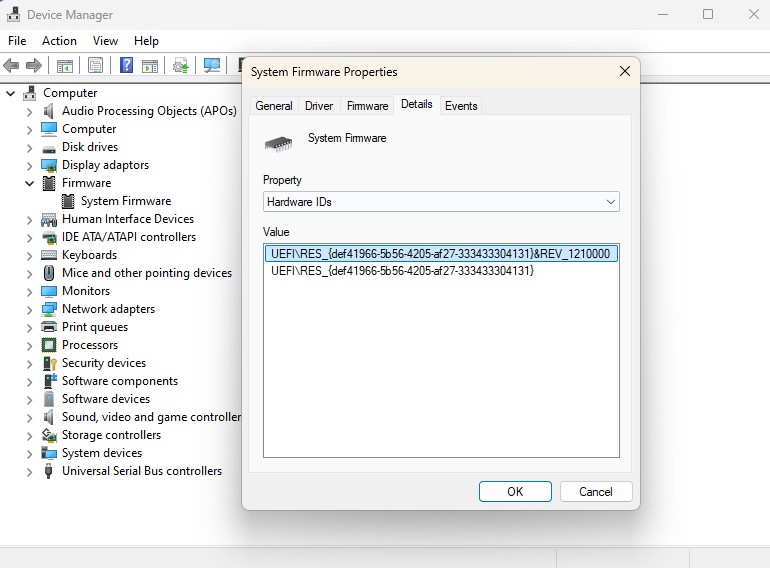Click the Network adapters icon
The image size is (770, 568).
[x=49, y=309]
